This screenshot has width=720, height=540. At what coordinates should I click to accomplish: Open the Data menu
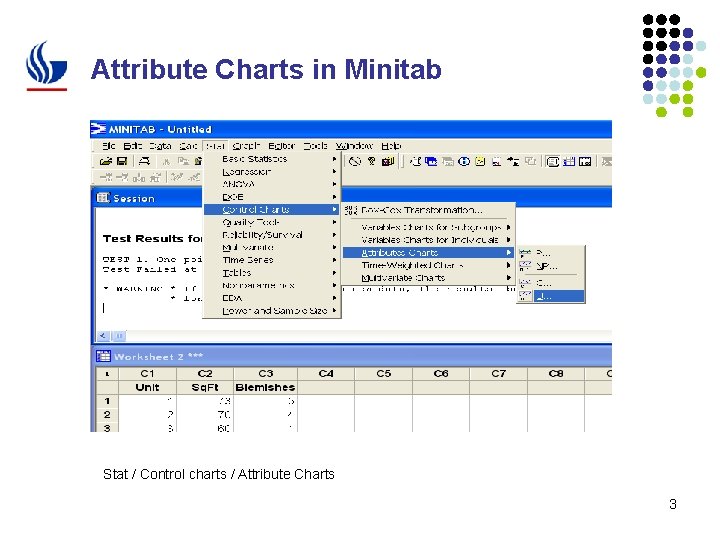pos(160,146)
